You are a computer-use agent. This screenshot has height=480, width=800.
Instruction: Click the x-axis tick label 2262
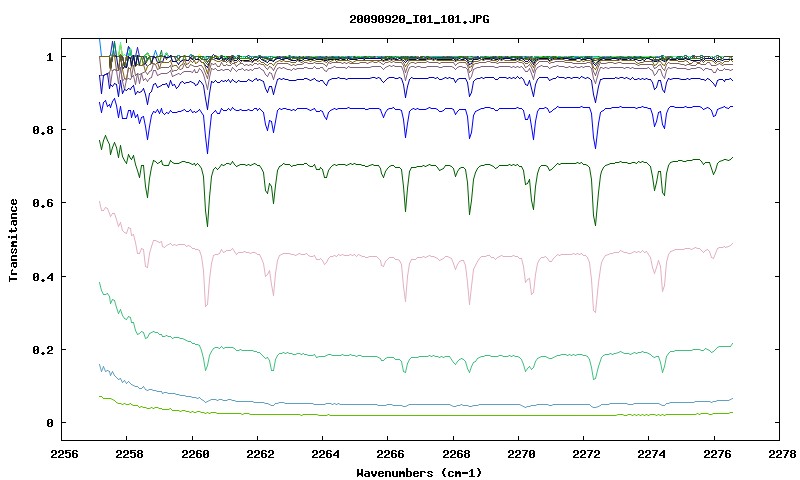click(x=260, y=454)
